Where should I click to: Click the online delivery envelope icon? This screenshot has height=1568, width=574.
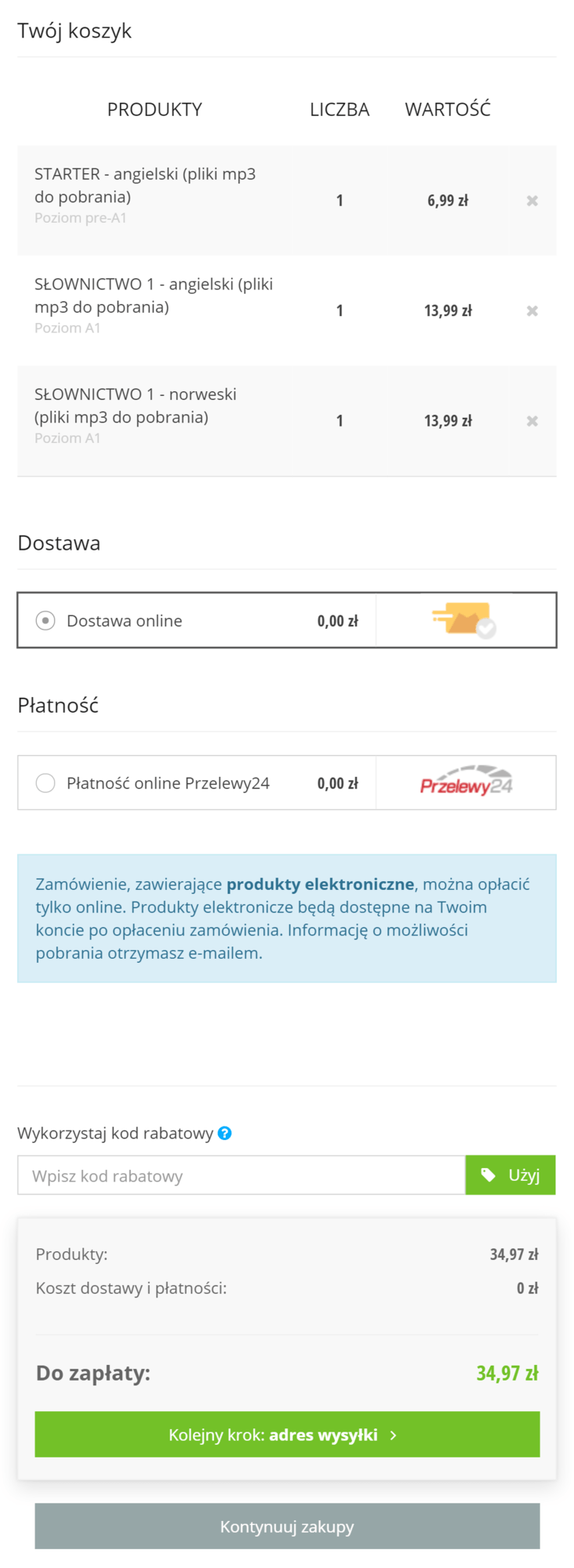pos(464,620)
